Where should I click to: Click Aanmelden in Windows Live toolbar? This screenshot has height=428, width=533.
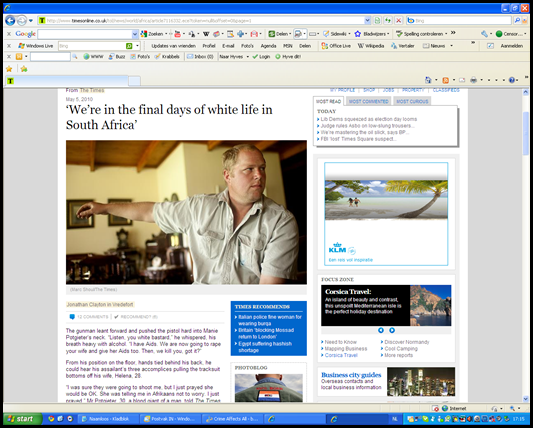pos(512,46)
